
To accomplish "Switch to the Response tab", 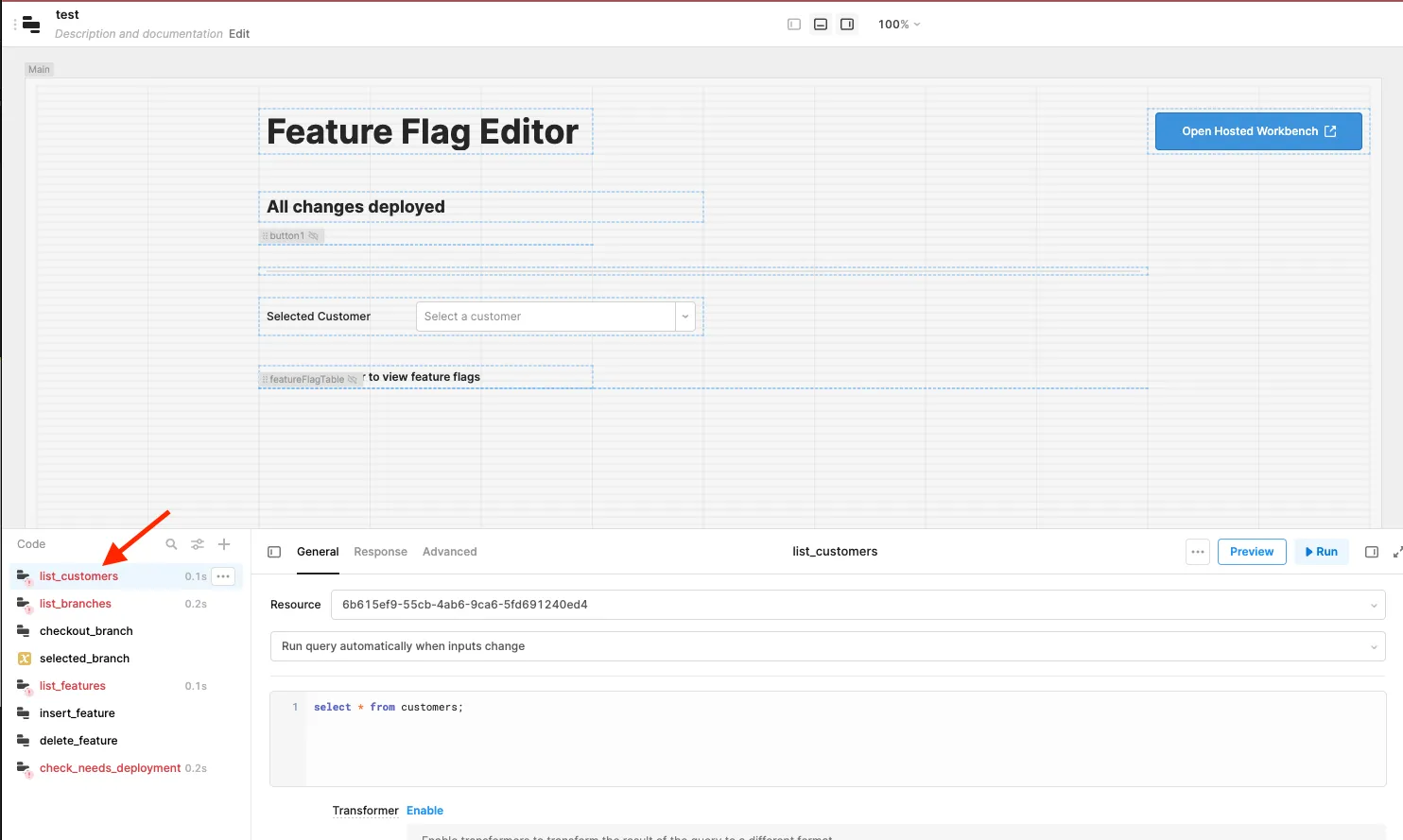I will [x=380, y=552].
